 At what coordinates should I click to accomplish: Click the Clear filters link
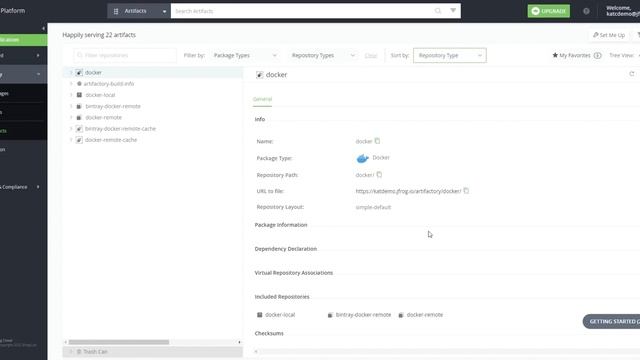click(x=371, y=56)
